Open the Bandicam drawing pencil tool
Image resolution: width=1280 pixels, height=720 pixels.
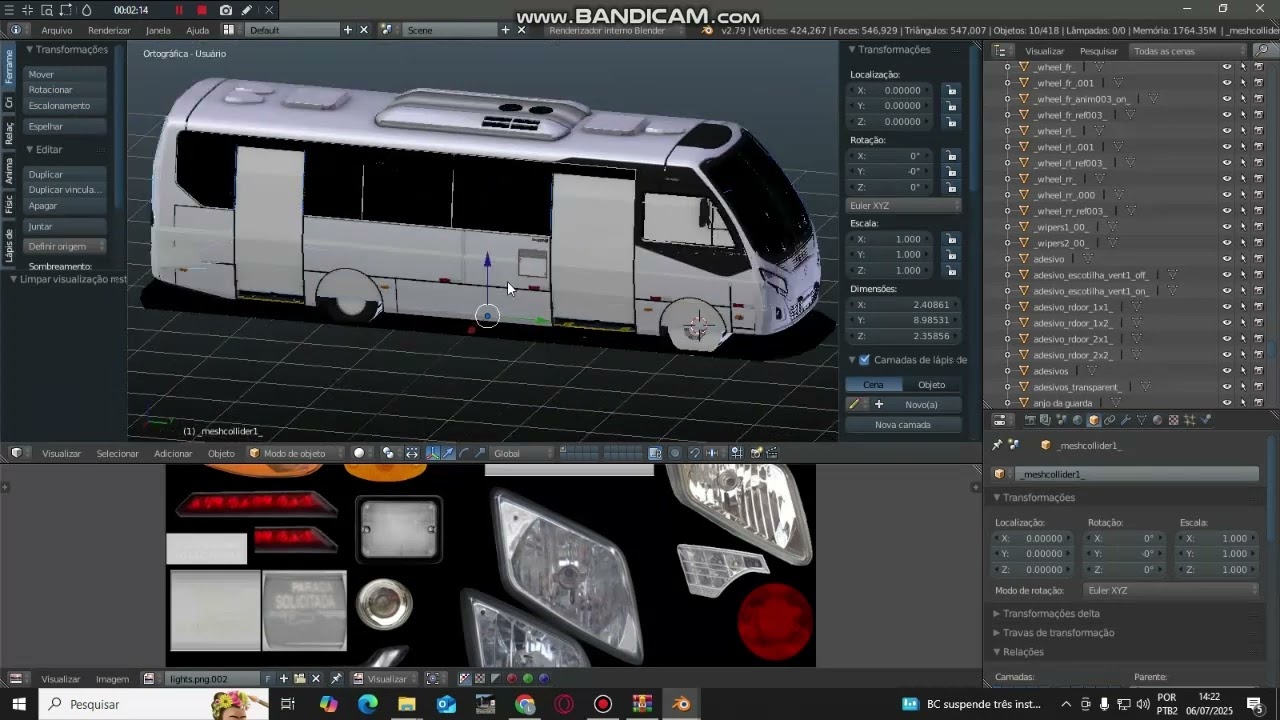click(x=247, y=10)
